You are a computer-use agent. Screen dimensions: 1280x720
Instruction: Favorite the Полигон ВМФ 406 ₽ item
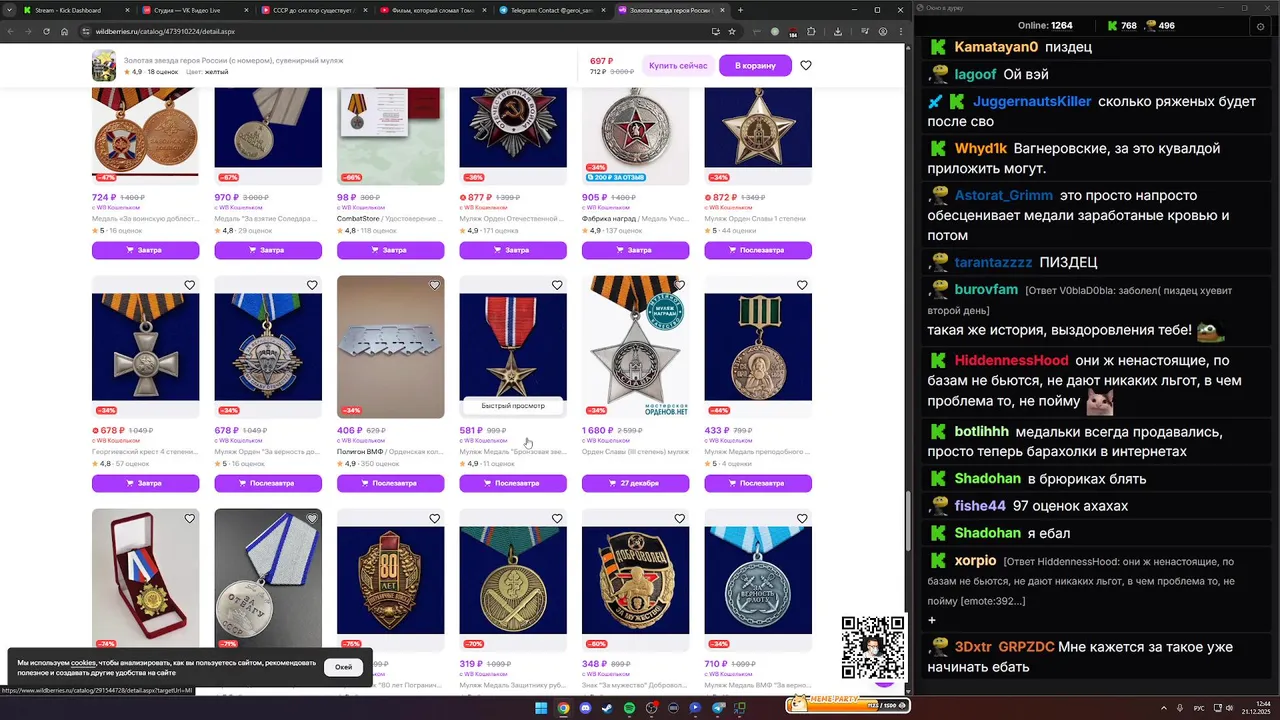coord(434,285)
